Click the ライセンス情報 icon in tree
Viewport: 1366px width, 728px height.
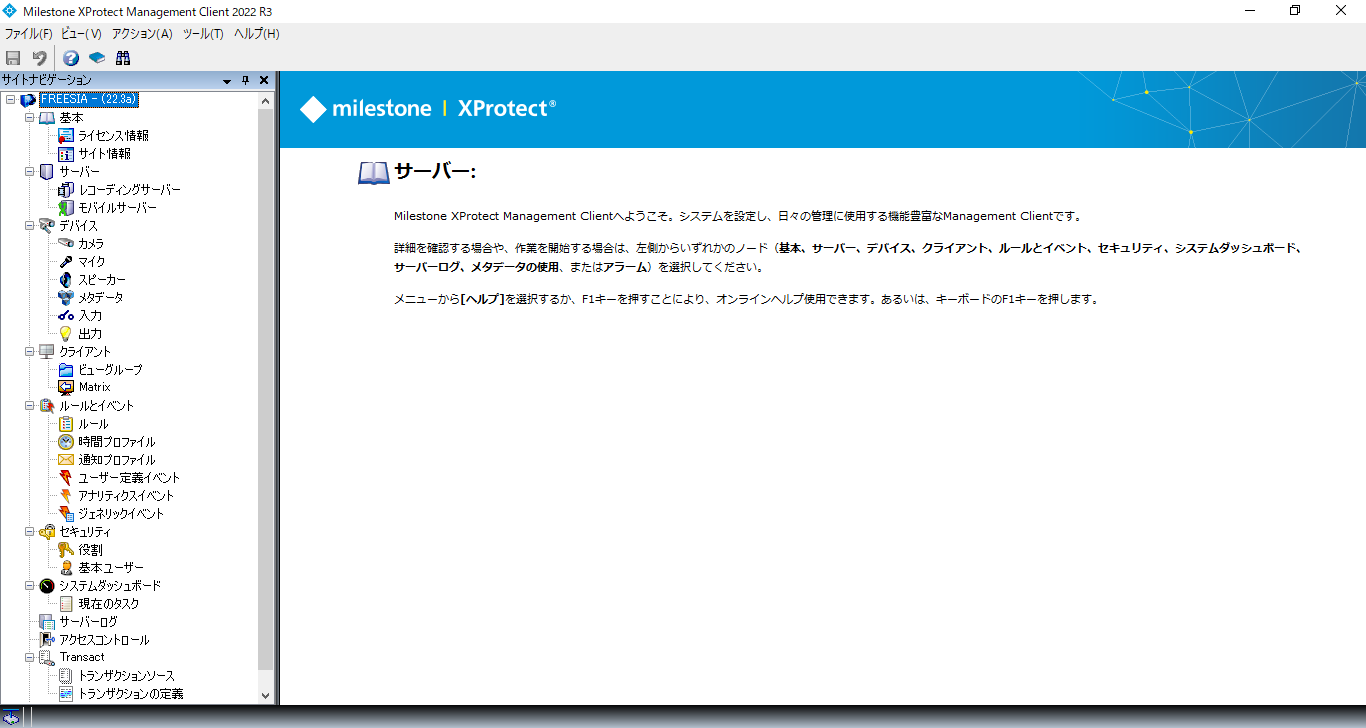pos(66,136)
